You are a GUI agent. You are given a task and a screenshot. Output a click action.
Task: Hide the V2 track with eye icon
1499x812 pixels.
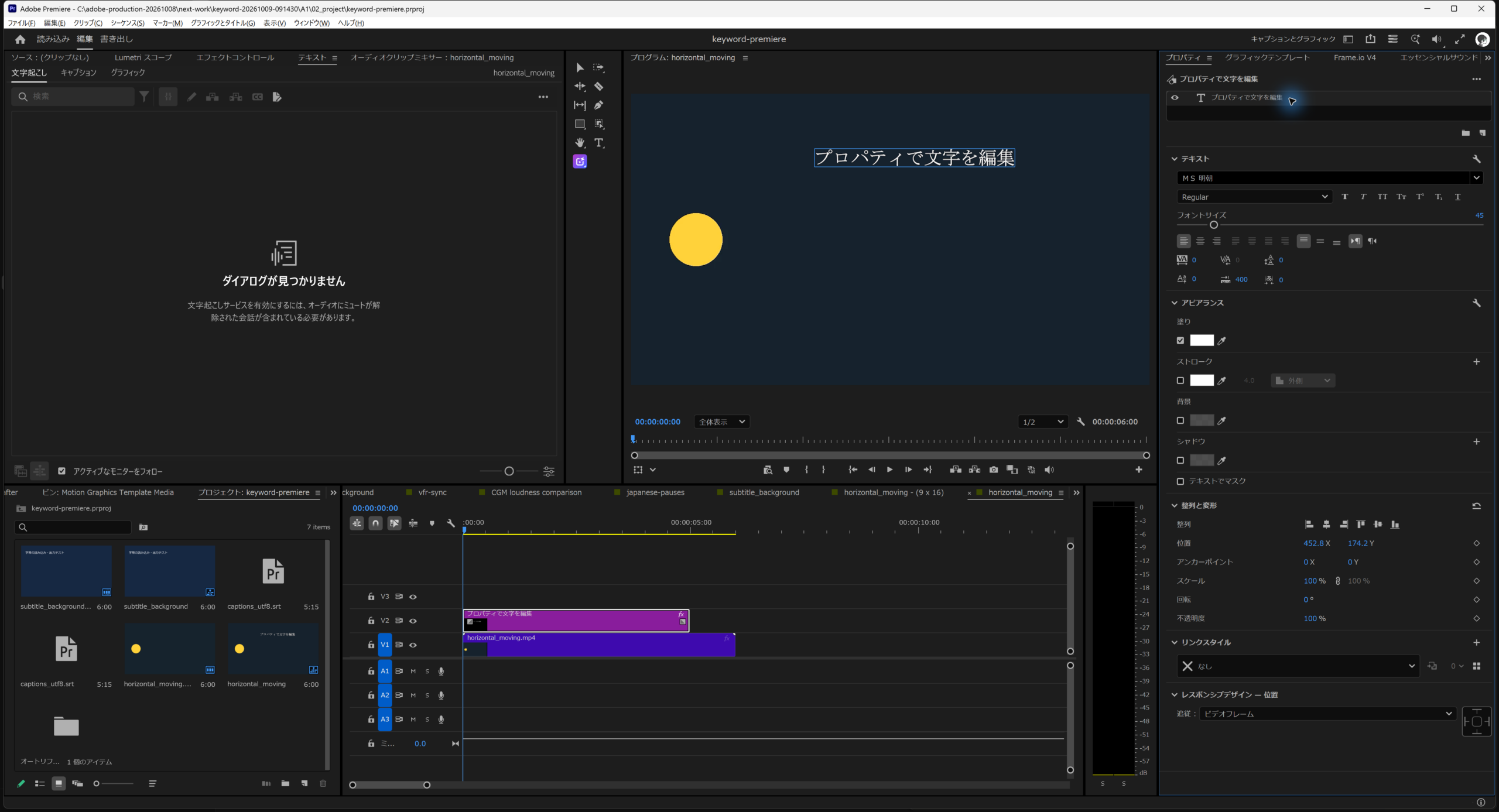point(413,621)
